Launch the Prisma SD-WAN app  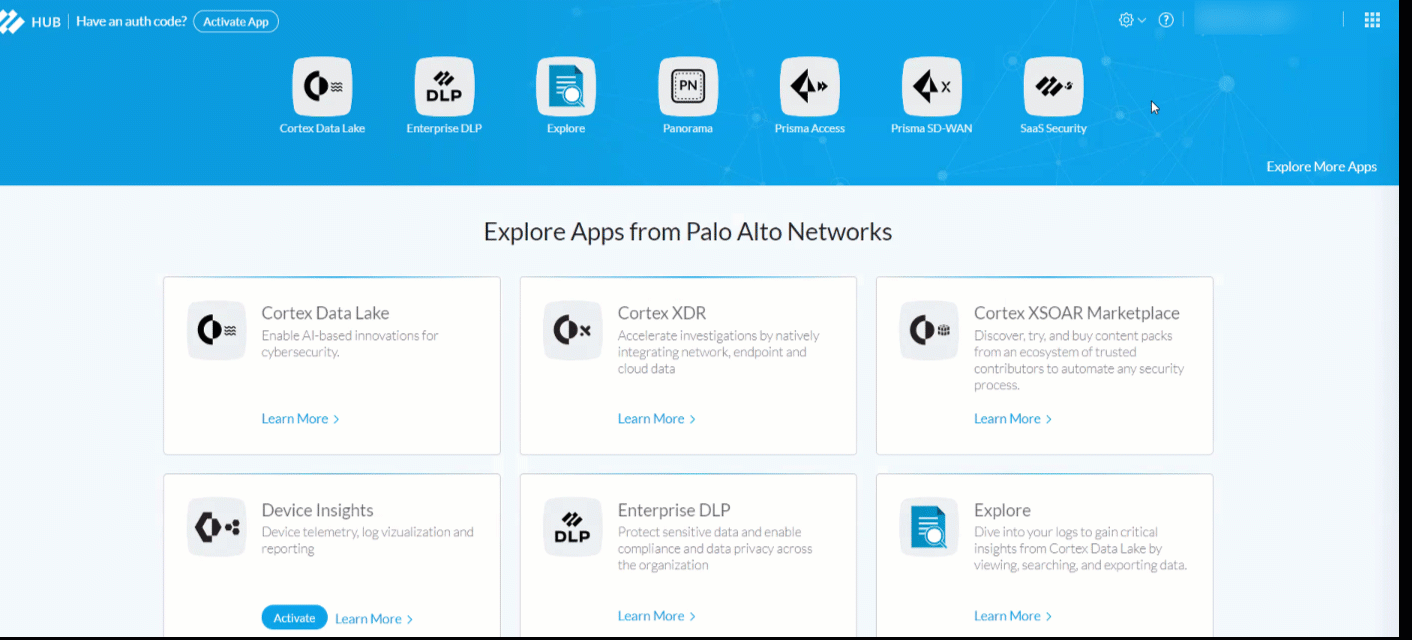click(x=932, y=87)
